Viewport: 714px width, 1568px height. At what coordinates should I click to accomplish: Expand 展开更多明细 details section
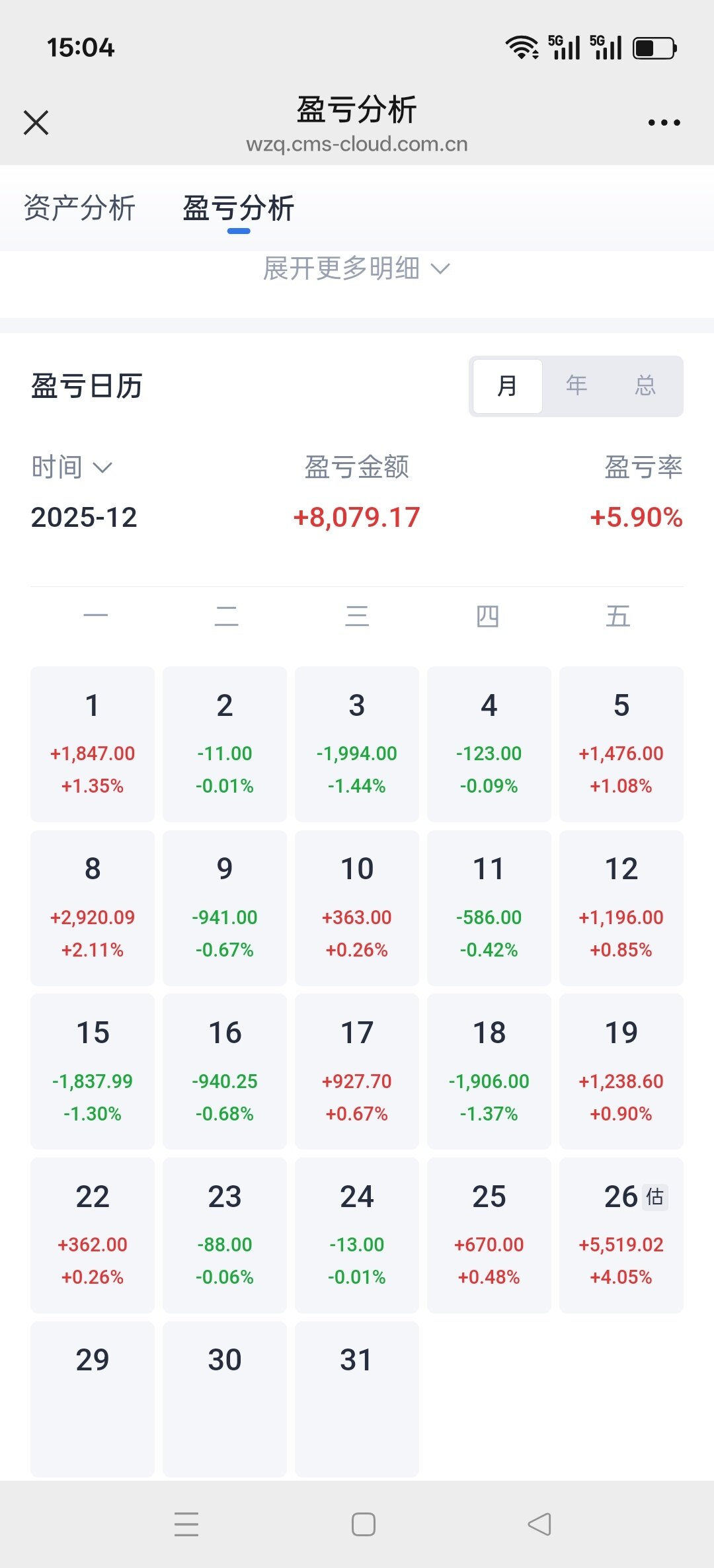pyautogui.click(x=356, y=268)
